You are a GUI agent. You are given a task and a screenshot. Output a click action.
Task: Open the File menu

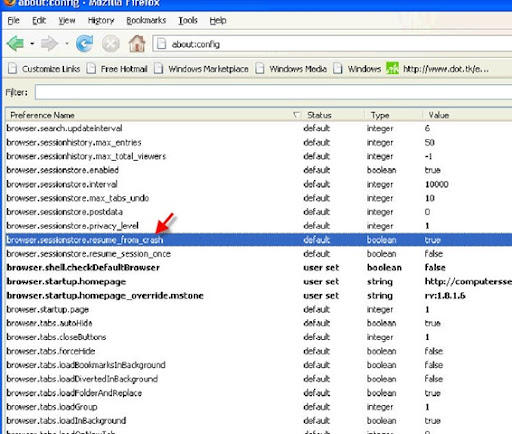tap(13, 20)
